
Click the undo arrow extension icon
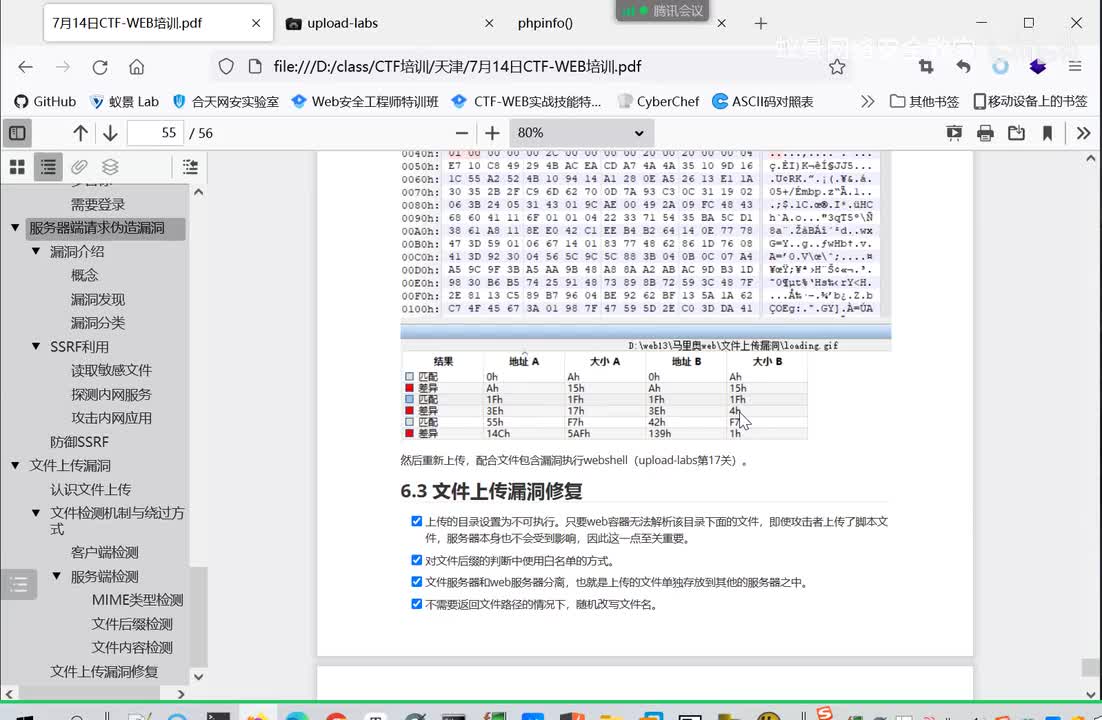964,67
